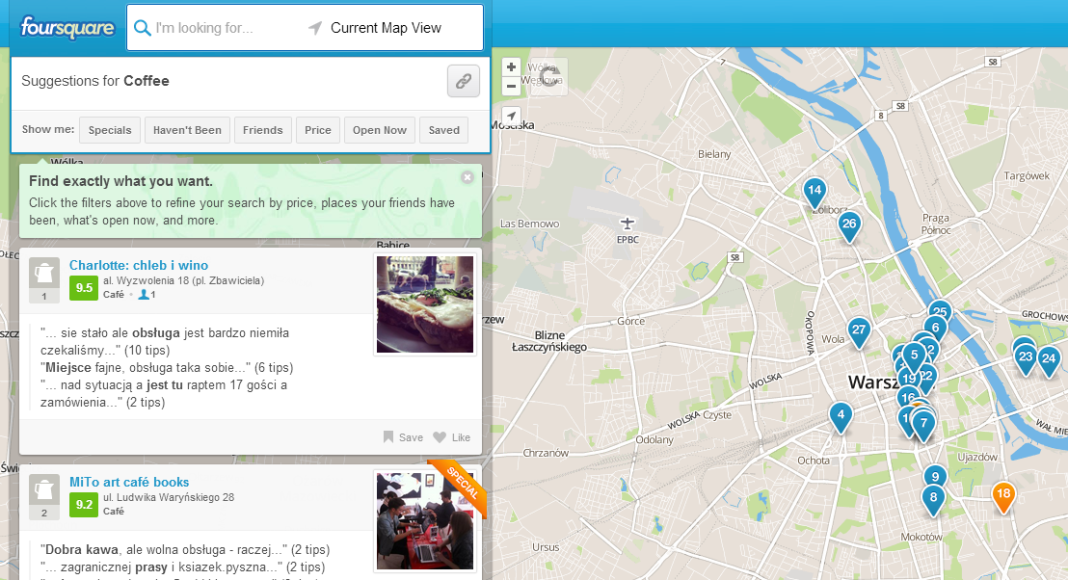The width and height of the screenshot is (1068, 580).
Task: Open MiTo art café photo thumbnail
Action: [x=425, y=521]
